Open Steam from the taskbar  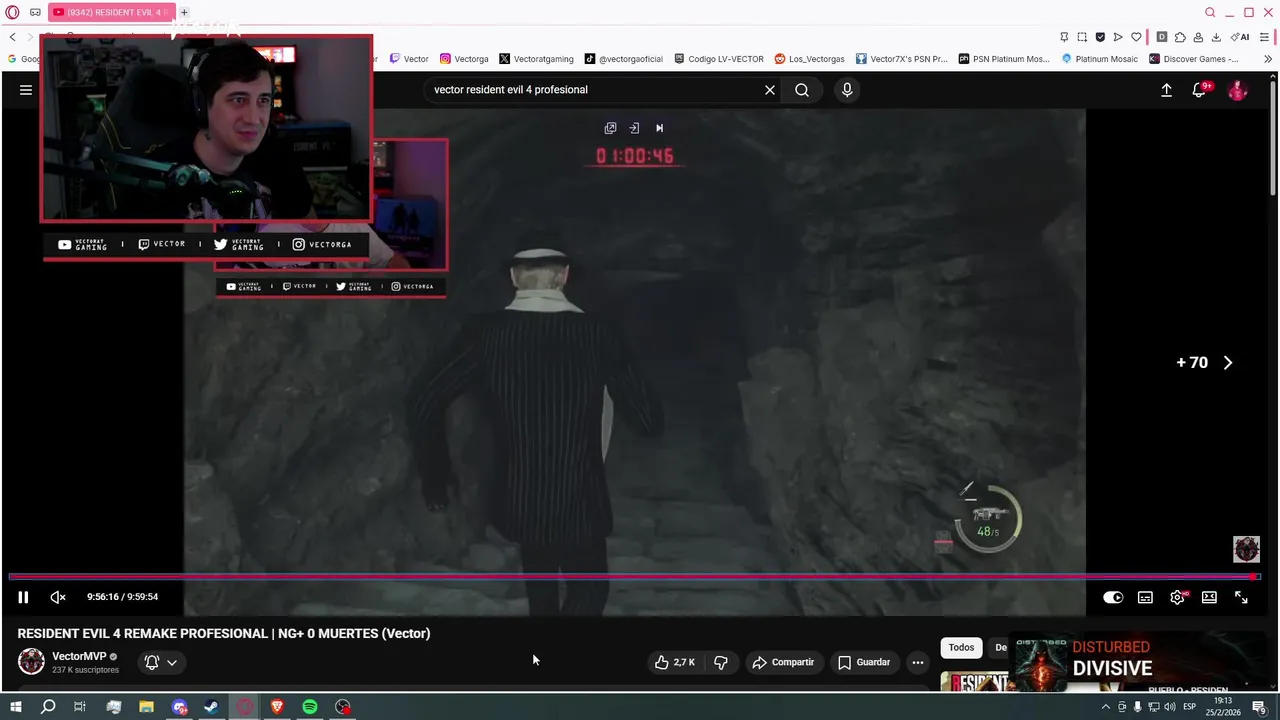point(211,707)
